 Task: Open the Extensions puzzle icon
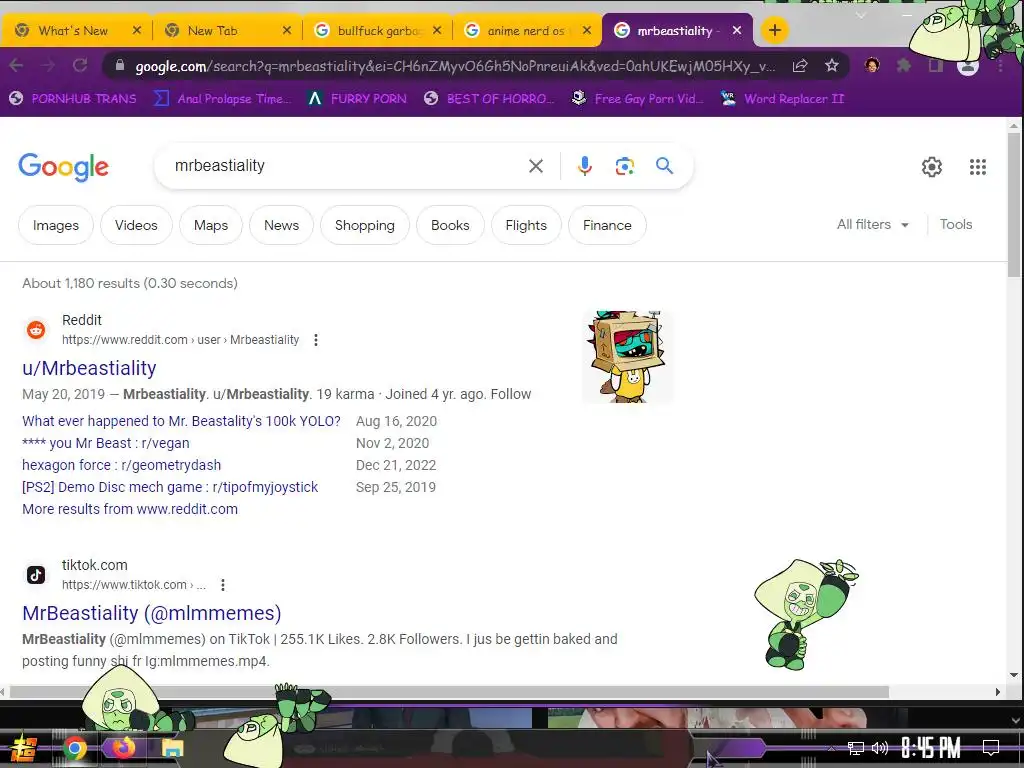pos(904,65)
